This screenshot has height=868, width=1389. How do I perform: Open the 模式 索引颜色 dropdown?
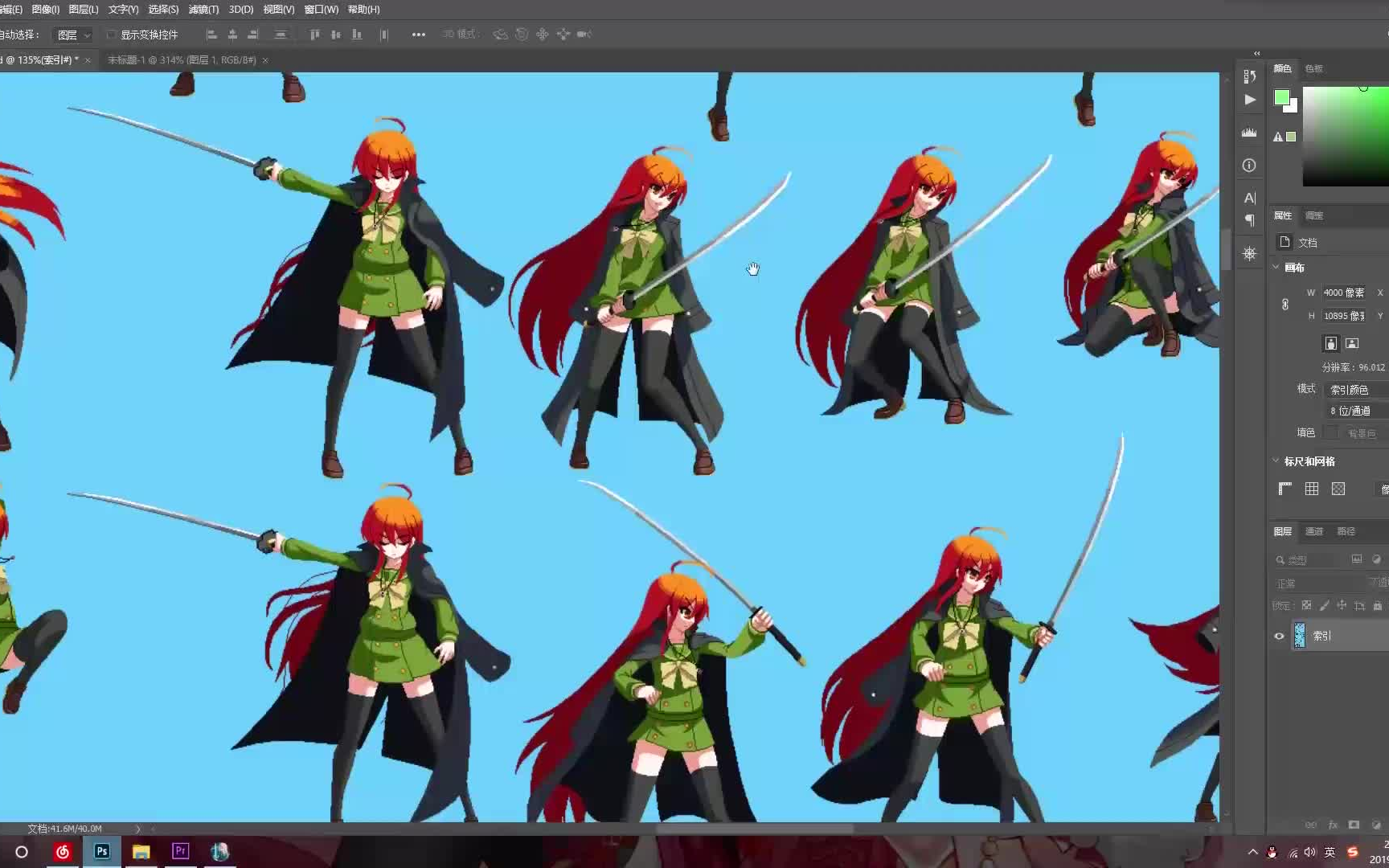(x=1356, y=390)
